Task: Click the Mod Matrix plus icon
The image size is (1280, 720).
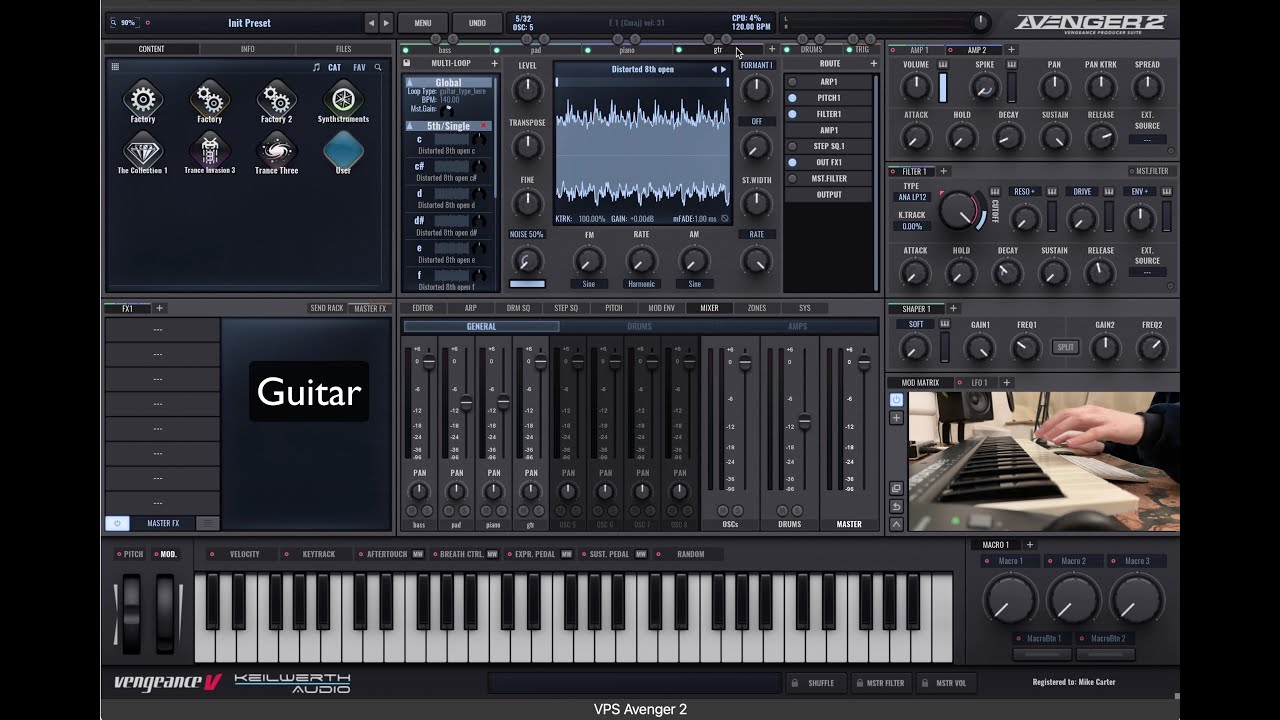Action: click(x=896, y=417)
